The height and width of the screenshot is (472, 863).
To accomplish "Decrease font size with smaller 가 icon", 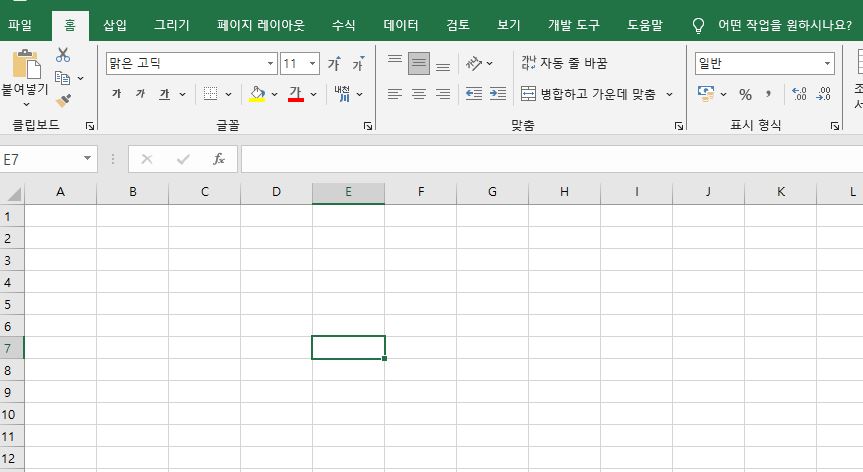I will tap(358, 63).
